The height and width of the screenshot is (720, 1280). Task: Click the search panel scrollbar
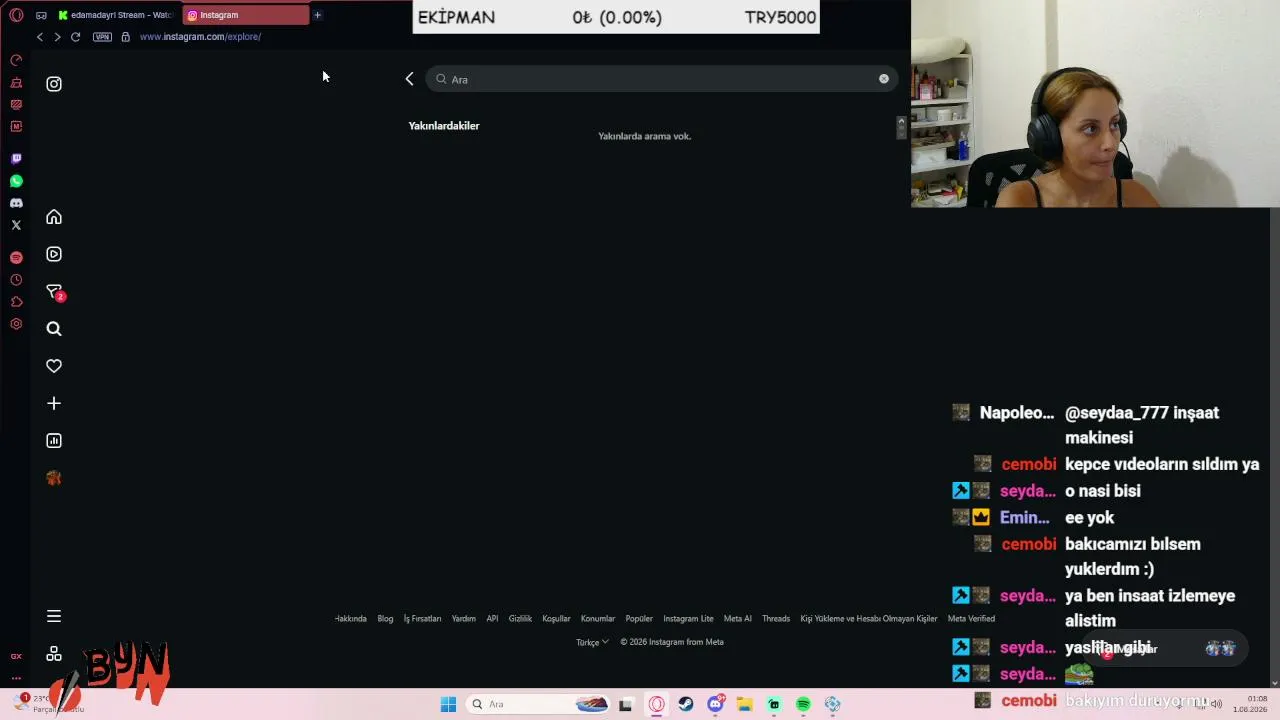(x=901, y=127)
